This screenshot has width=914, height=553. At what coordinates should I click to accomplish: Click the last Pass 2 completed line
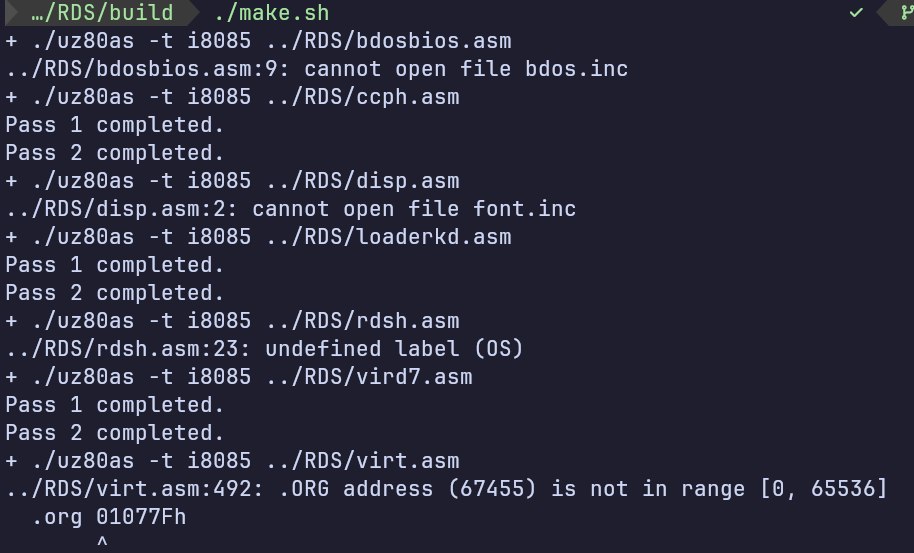[x=114, y=433]
